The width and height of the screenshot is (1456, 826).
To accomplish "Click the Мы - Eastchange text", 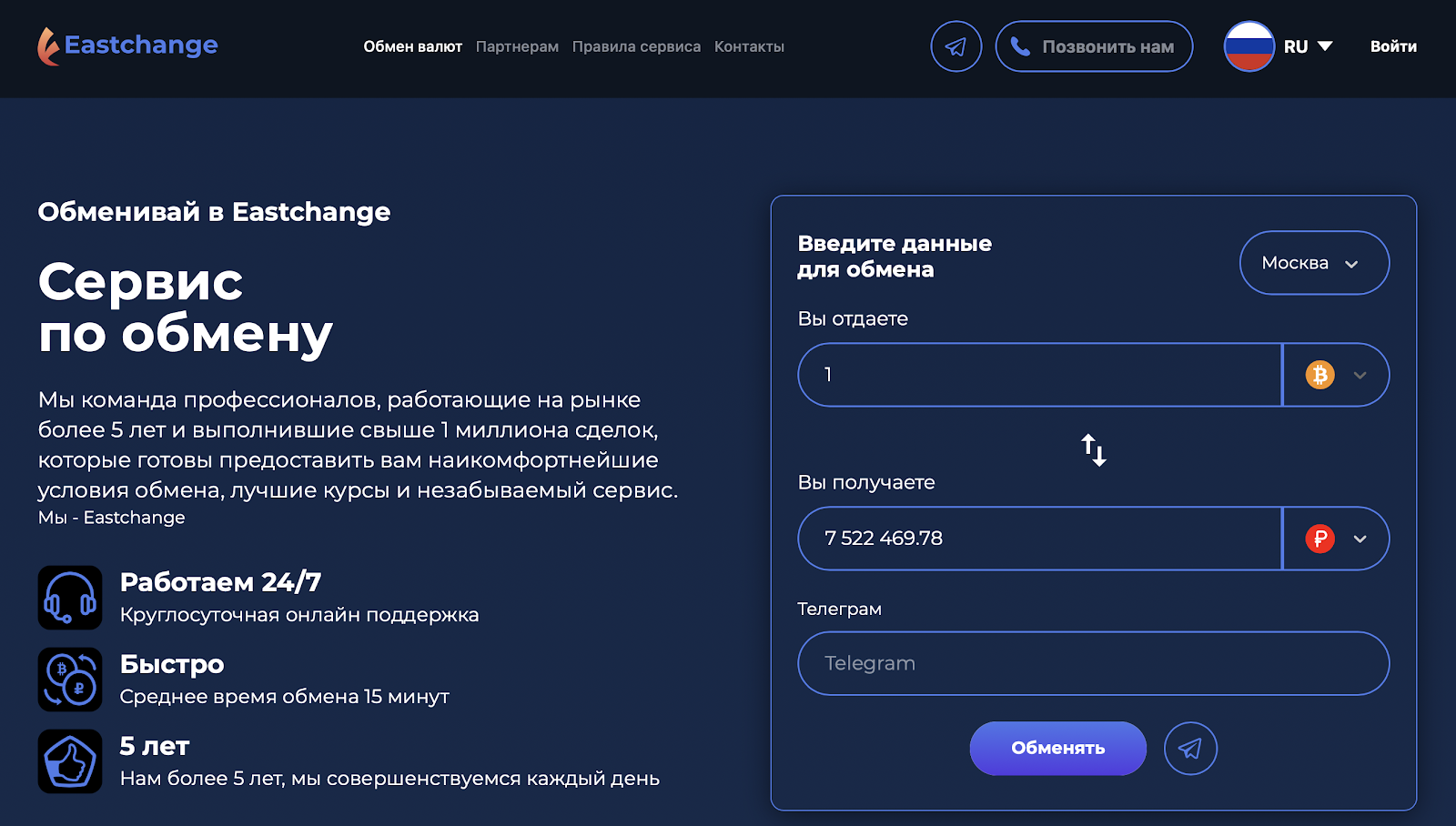I will coord(111,518).
